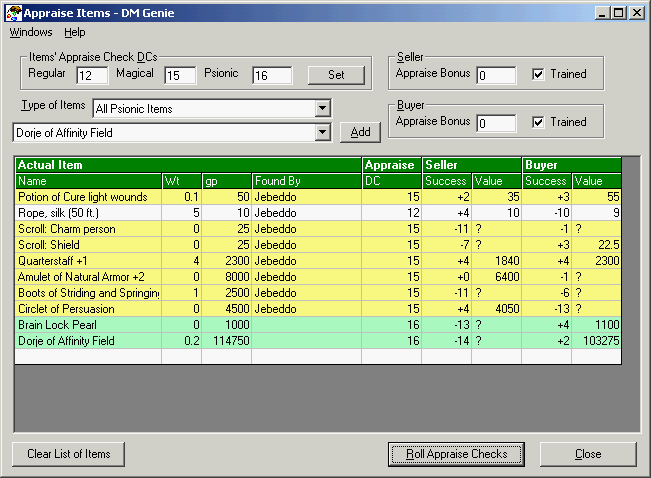The height and width of the screenshot is (478, 651).
Task: Click the Clear List of Items button
Action: pos(69,454)
